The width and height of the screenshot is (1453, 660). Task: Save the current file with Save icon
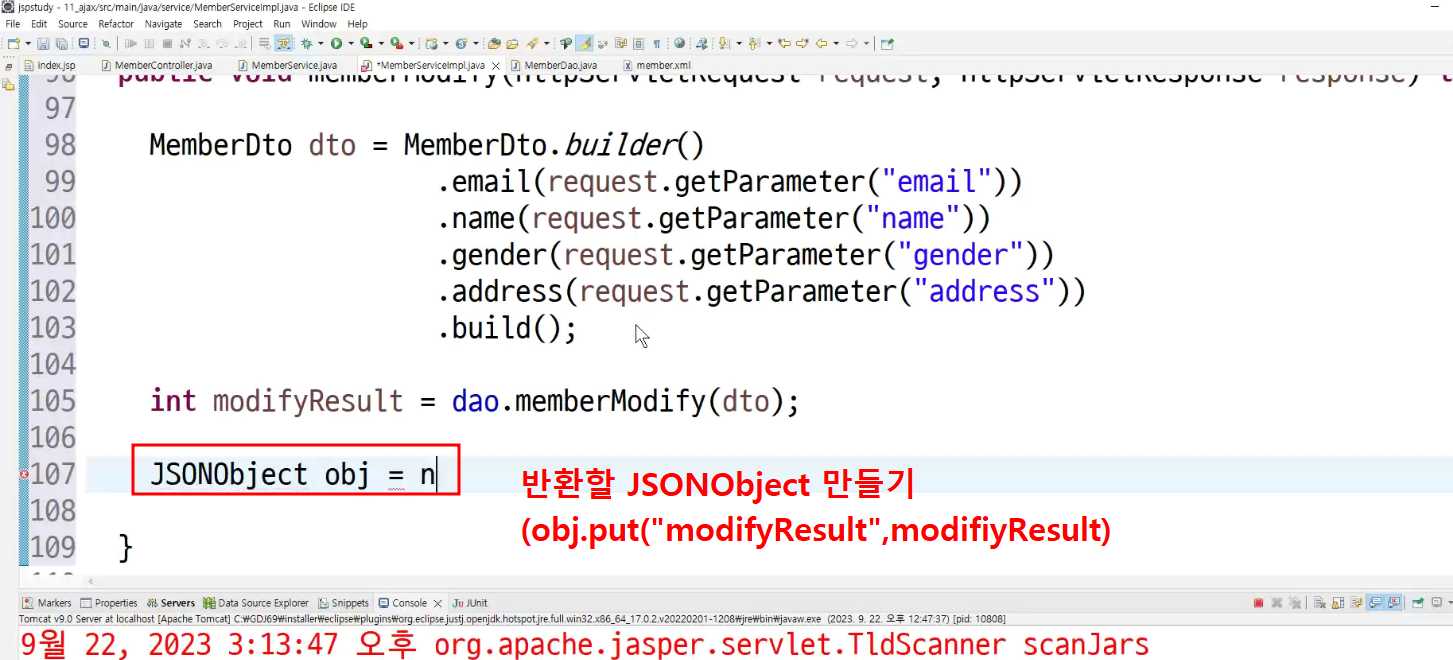[43, 44]
